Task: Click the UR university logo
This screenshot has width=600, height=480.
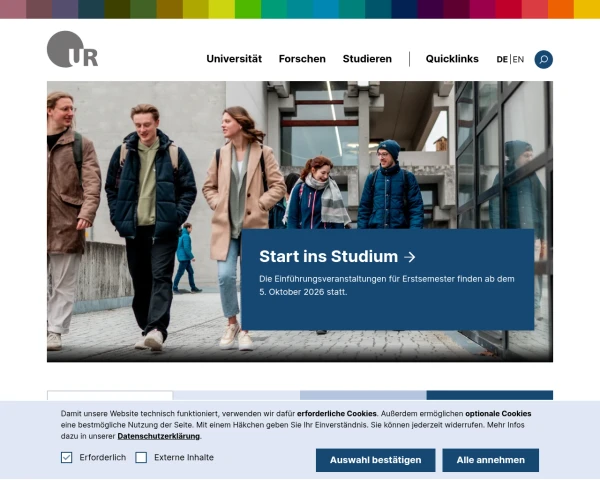Action: click(x=72, y=49)
